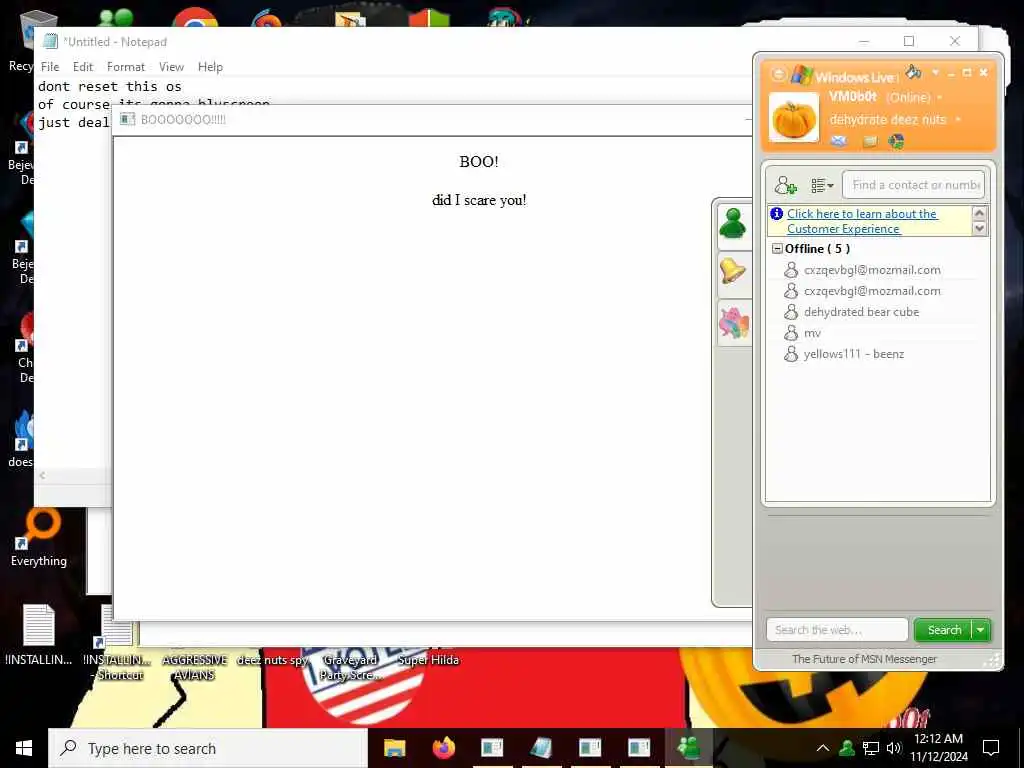This screenshot has width=1024, height=768.
Task: Open the Windows Start menu
Action: [x=24, y=748]
